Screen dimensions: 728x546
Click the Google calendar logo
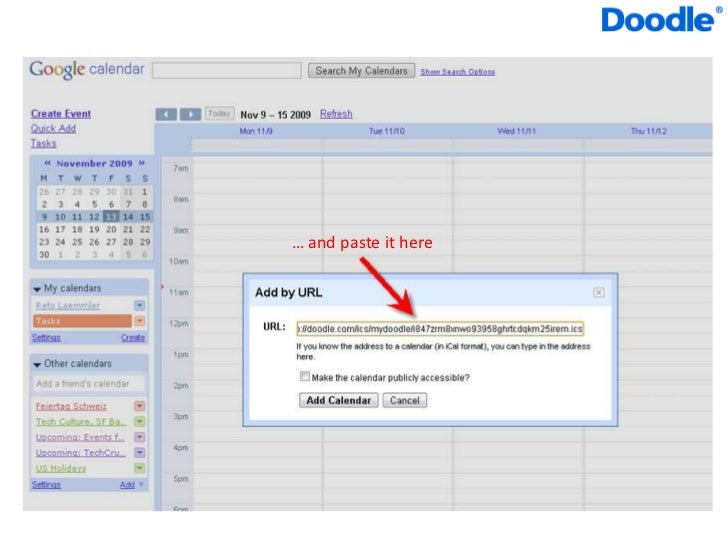(x=87, y=70)
